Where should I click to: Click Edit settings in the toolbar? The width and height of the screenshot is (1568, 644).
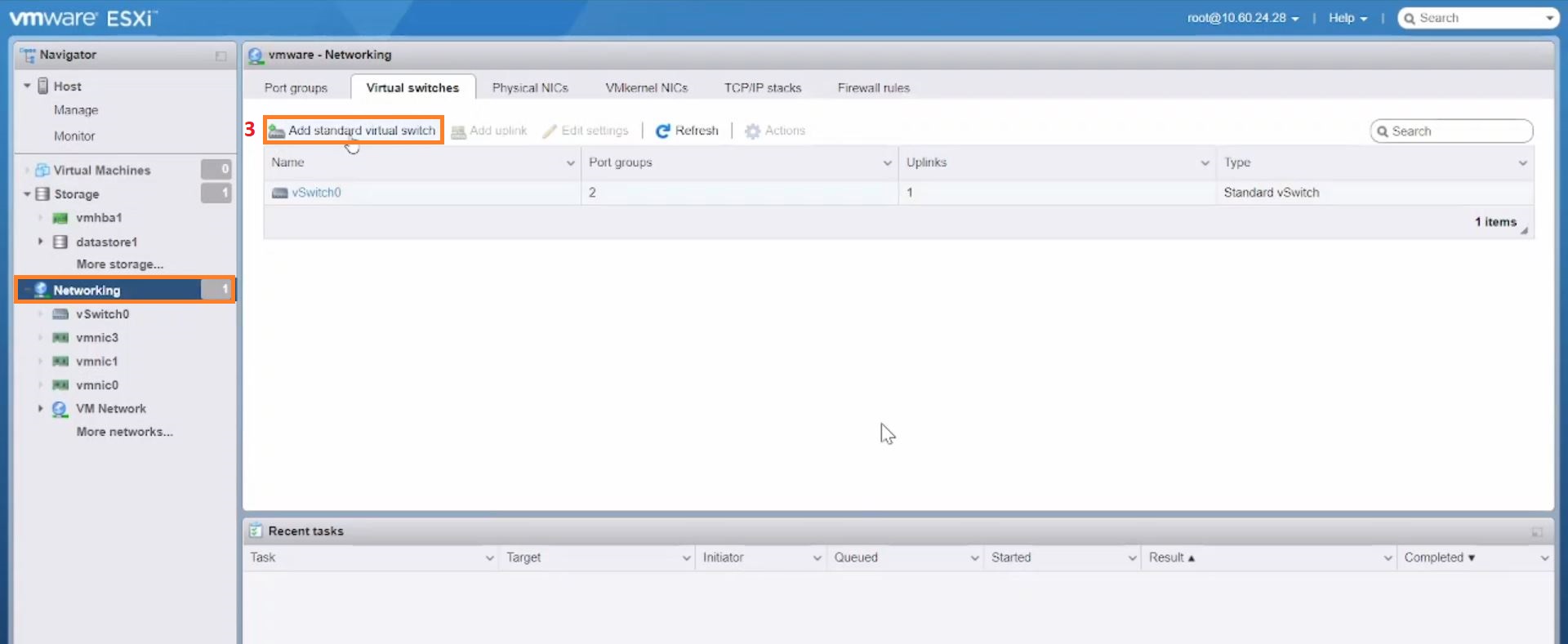586,131
